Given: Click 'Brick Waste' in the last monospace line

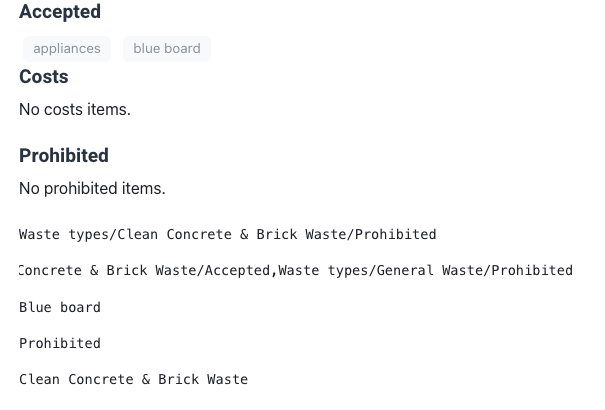Looking at the screenshot, I should click(203, 380).
